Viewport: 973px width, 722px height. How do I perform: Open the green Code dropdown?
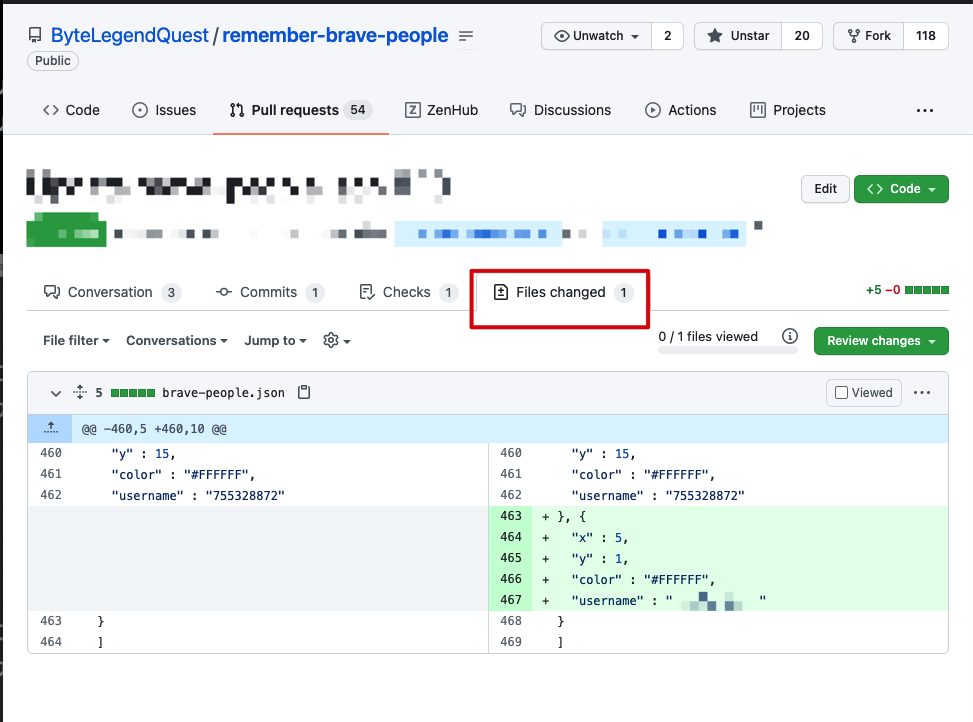[x=901, y=189]
